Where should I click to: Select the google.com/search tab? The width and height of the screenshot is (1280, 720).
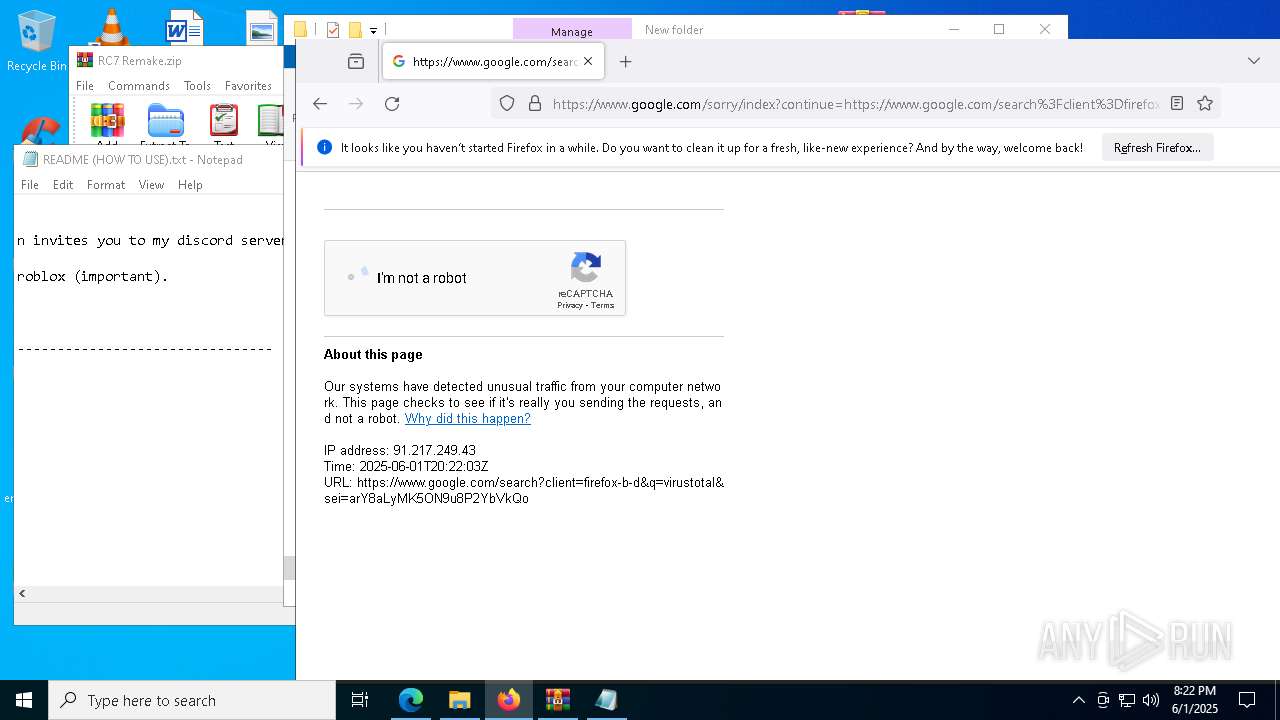(492, 61)
